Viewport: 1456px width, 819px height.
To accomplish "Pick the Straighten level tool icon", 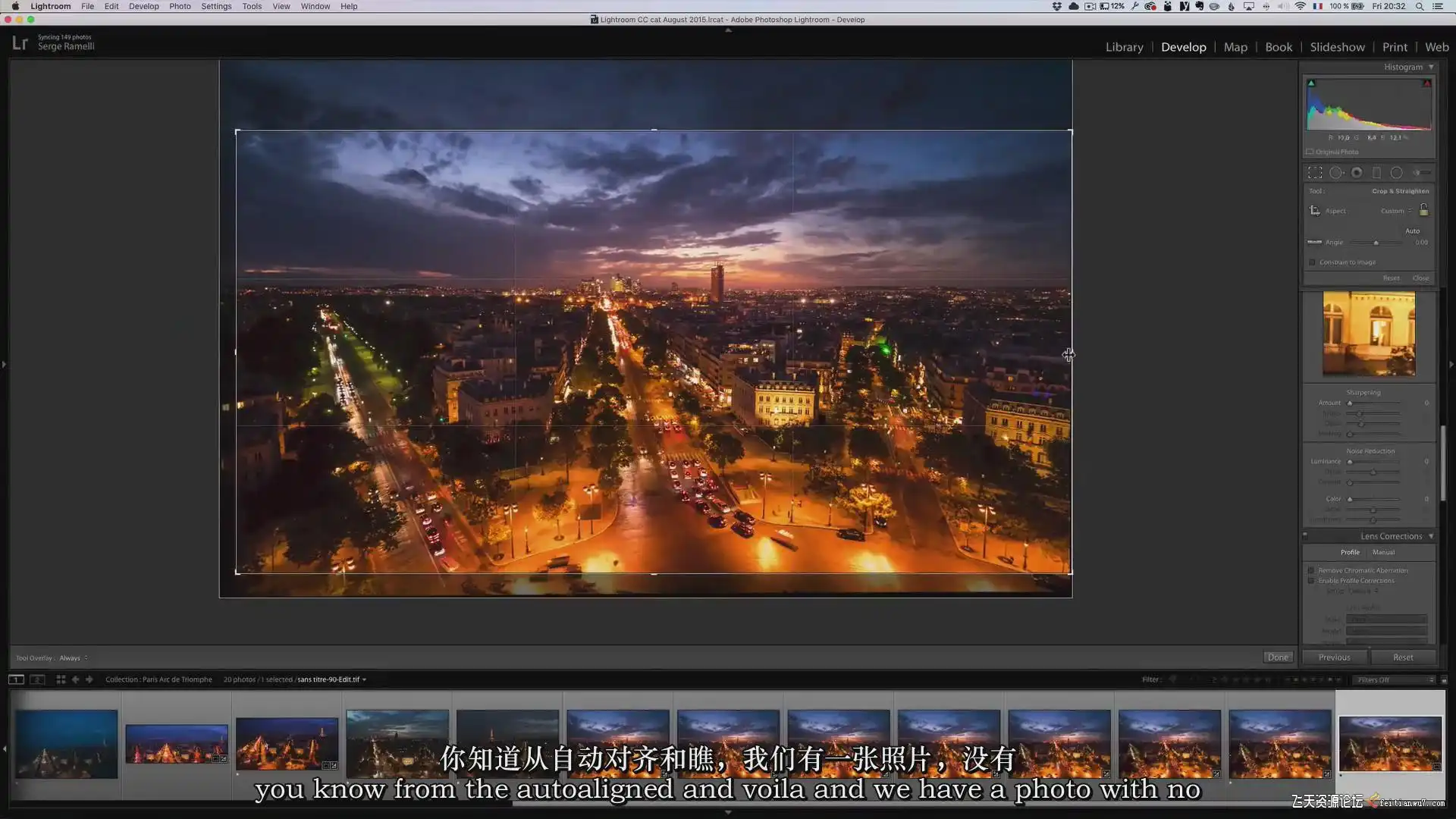I will coord(1315,242).
